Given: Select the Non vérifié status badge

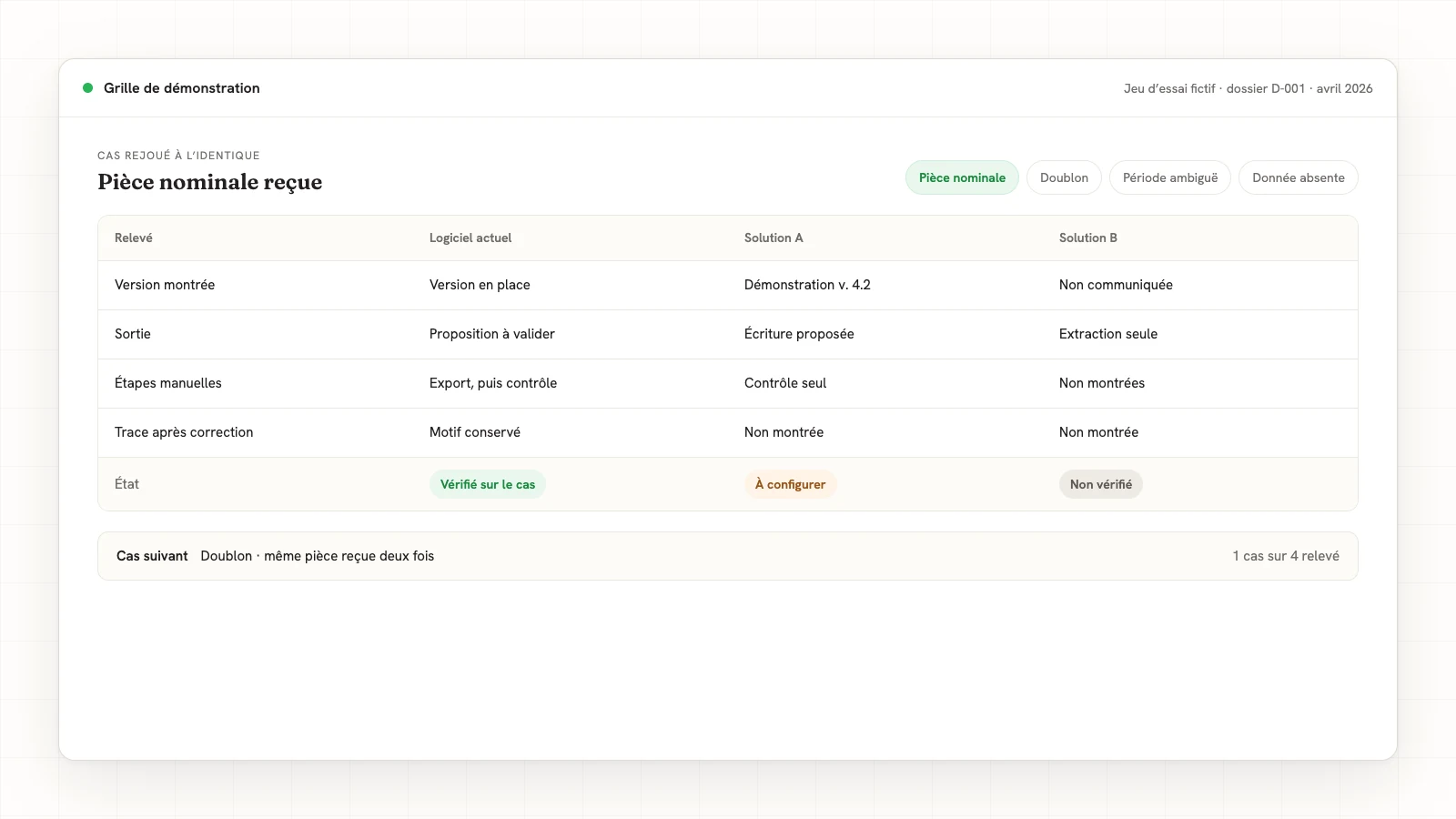Looking at the screenshot, I should [x=1101, y=484].
